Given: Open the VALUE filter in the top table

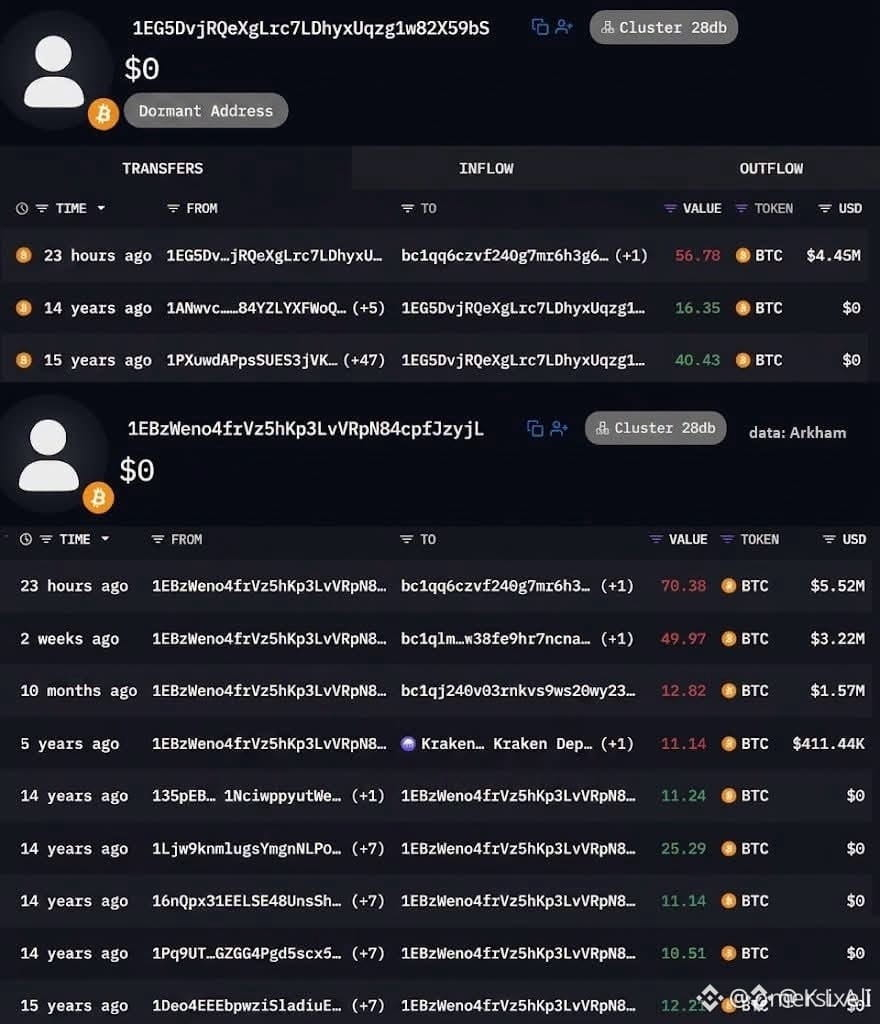Looking at the screenshot, I should coord(670,208).
